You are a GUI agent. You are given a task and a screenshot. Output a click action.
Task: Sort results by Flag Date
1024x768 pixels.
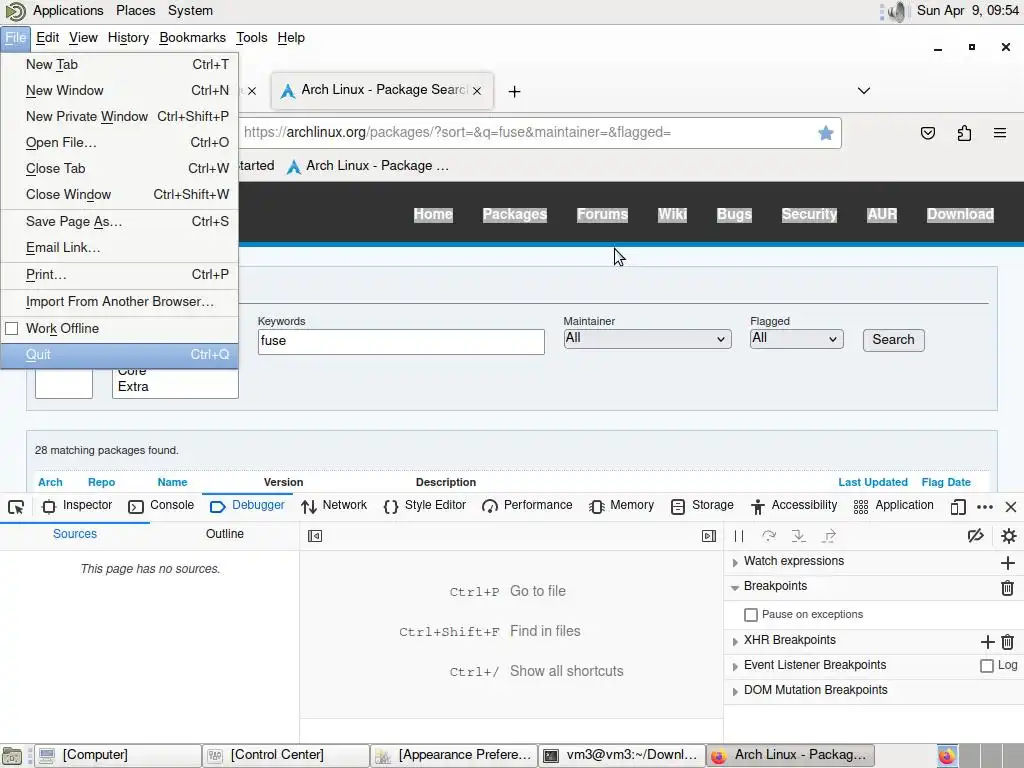tap(946, 482)
